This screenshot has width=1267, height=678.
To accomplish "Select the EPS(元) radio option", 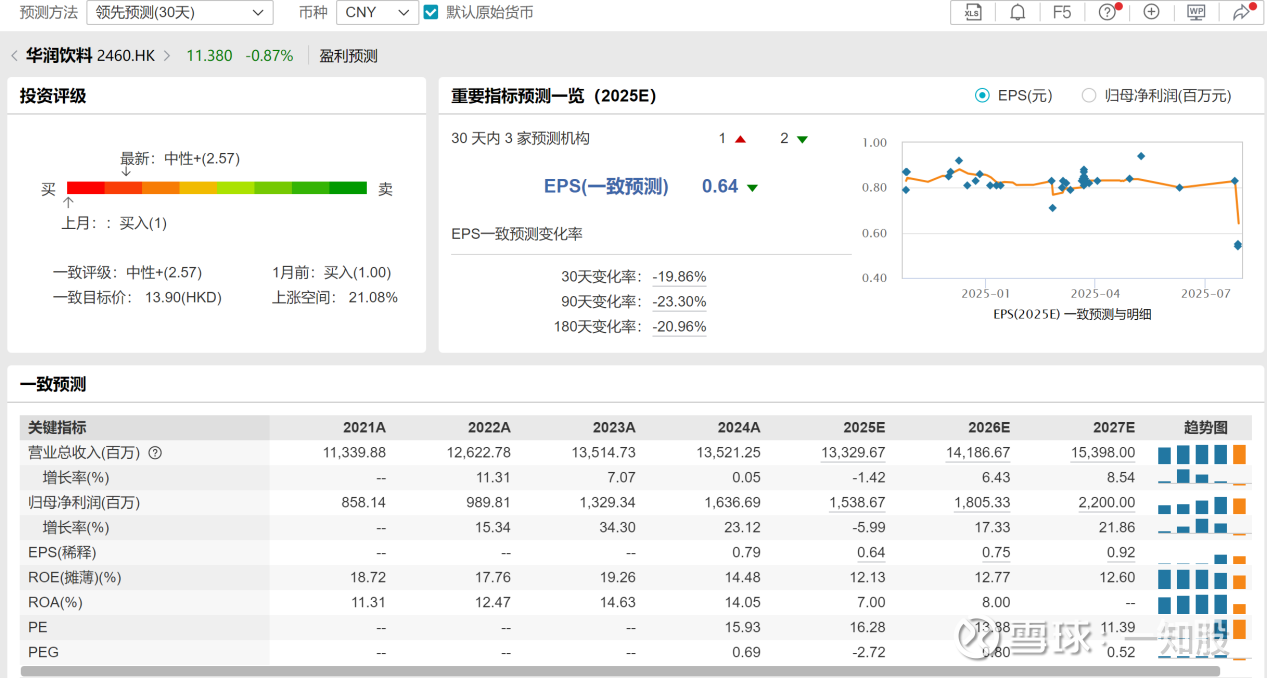I will (982, 96).
